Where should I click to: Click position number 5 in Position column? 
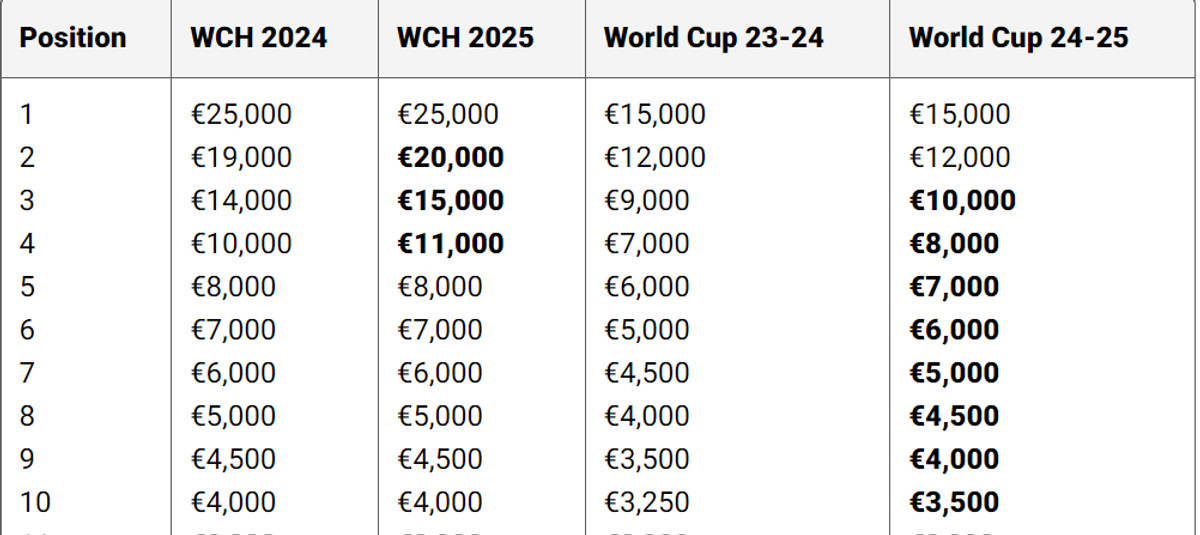(x=27, y=287)
